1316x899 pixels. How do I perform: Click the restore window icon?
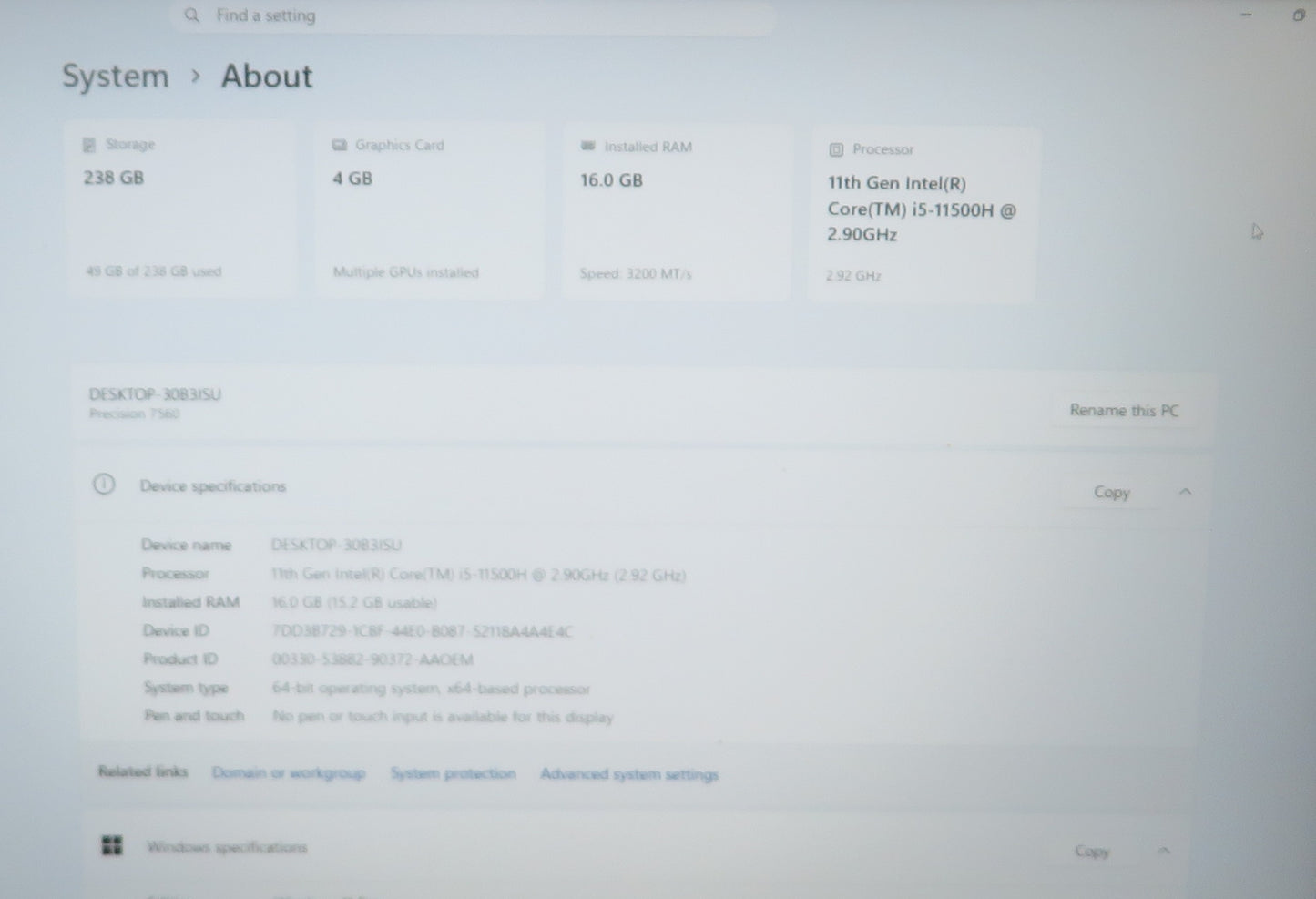[1299, 15]
